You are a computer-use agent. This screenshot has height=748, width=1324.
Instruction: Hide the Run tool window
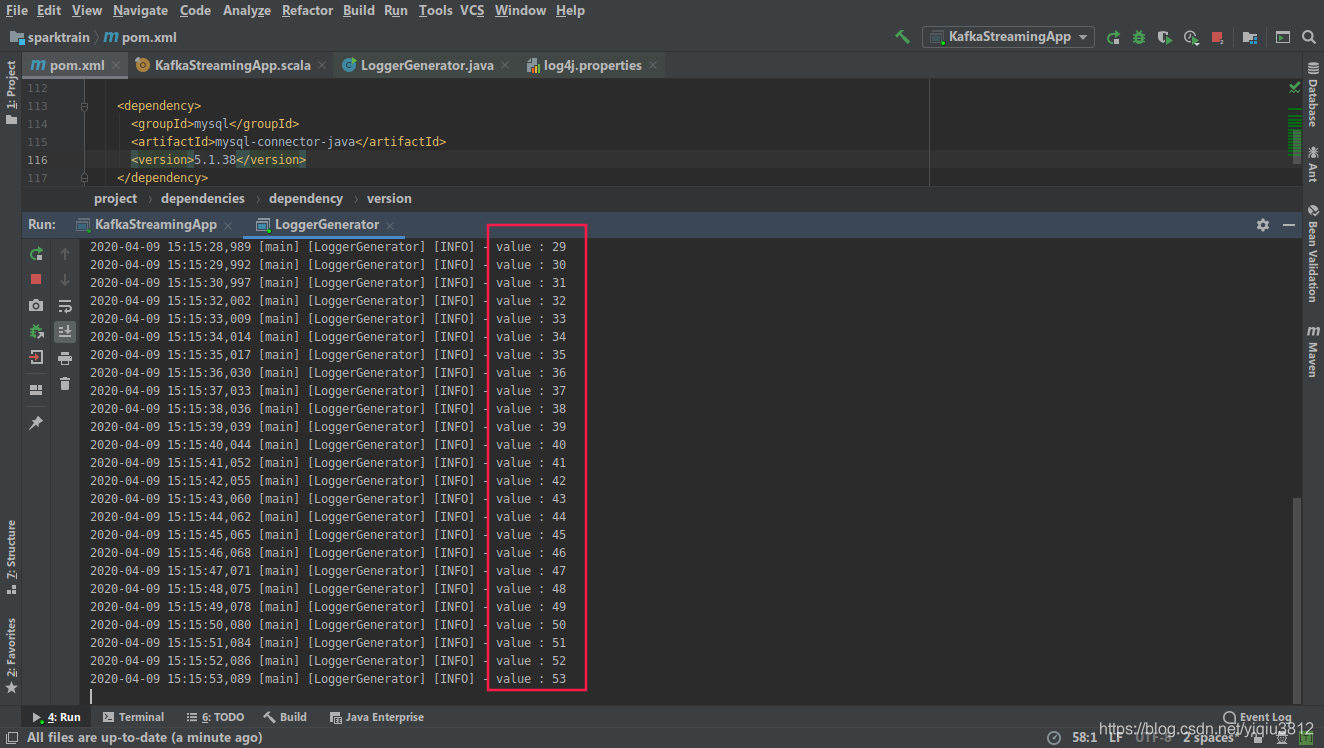pyautogui.click(x=1289, y=225)
